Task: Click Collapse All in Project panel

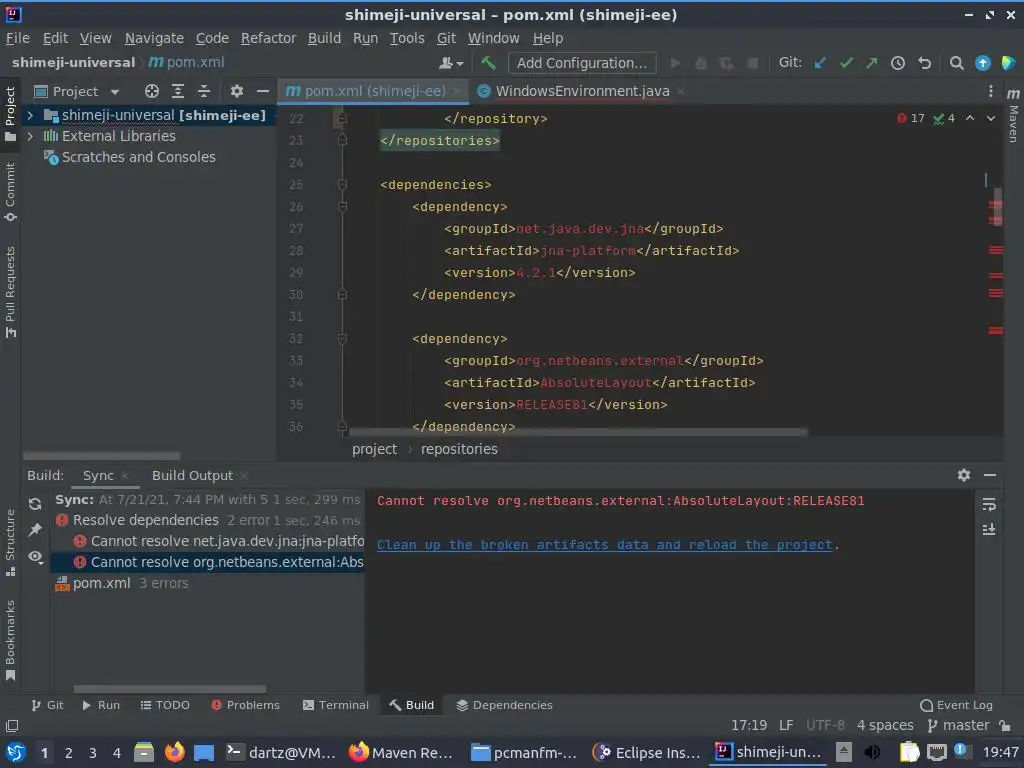Action: click(x=204, y=91)
